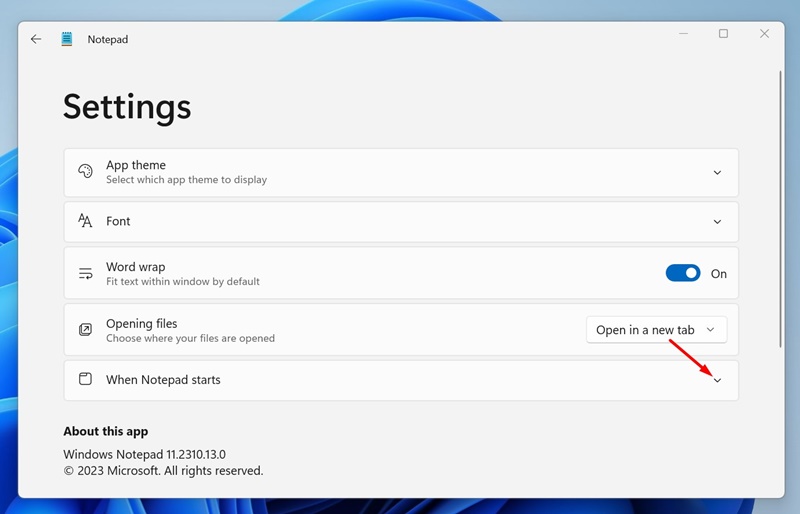
Task: Click the 'Font' row label
Action: 118,221
